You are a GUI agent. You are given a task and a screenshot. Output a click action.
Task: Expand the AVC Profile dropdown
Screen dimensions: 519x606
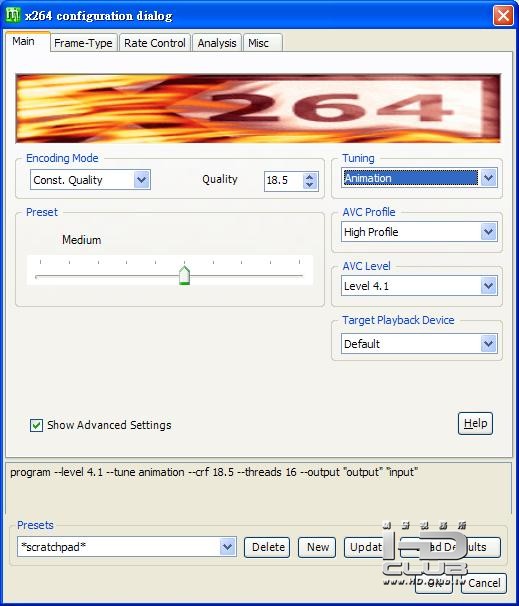click(x=419, y=232)
